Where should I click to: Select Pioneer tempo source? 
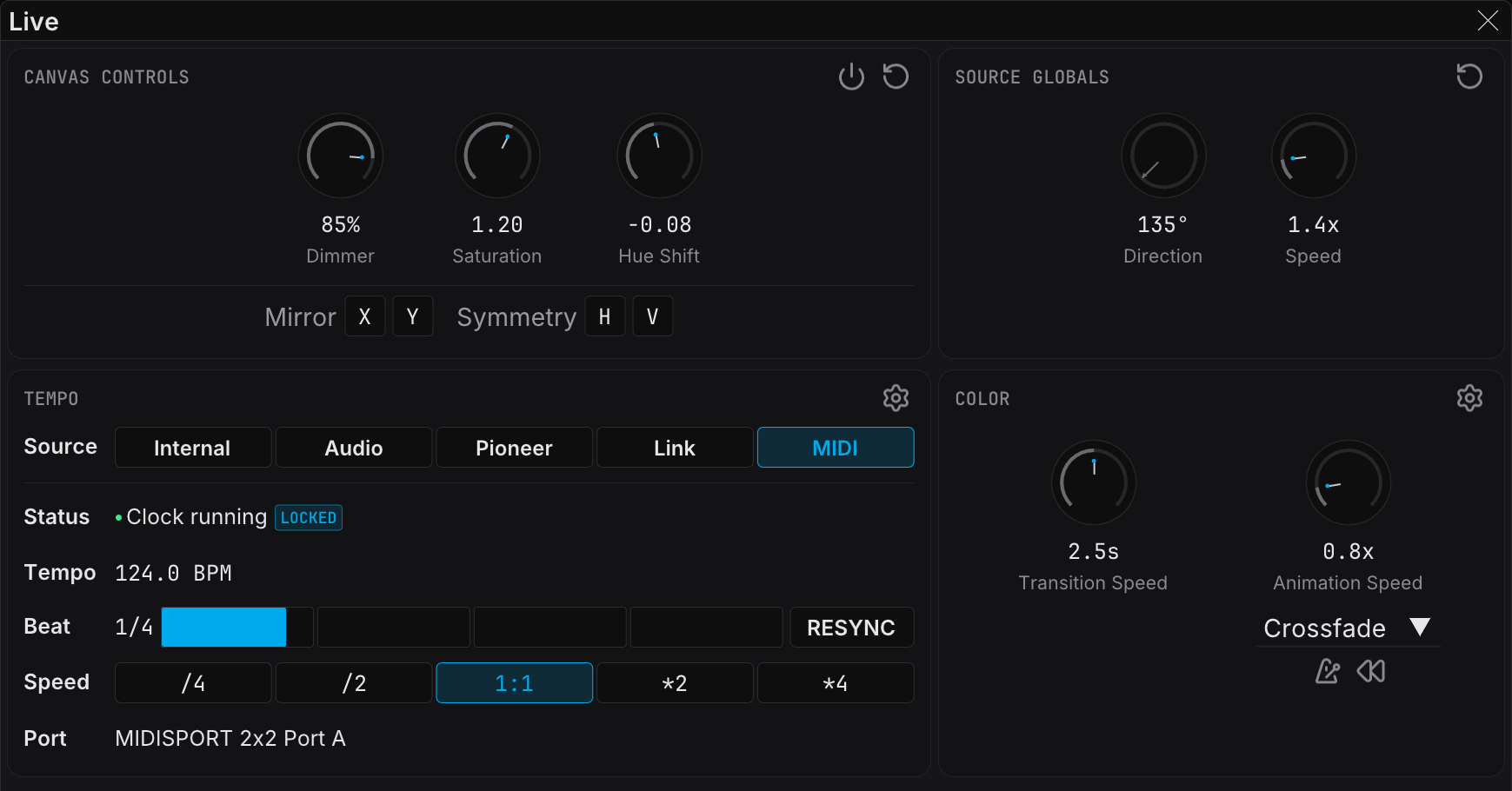coord(514,448)
